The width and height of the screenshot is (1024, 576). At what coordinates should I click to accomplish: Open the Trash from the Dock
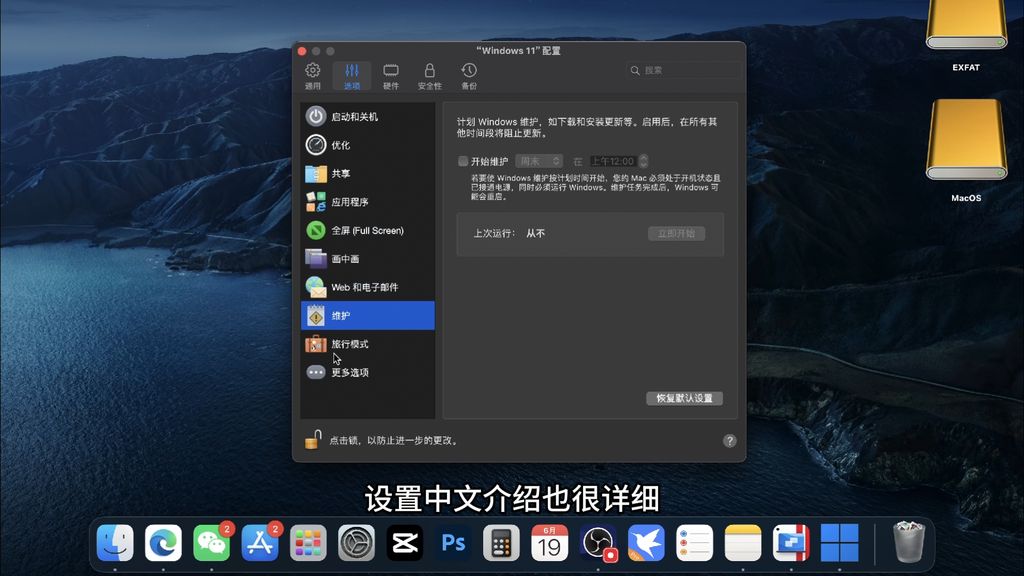pos(909,541)
